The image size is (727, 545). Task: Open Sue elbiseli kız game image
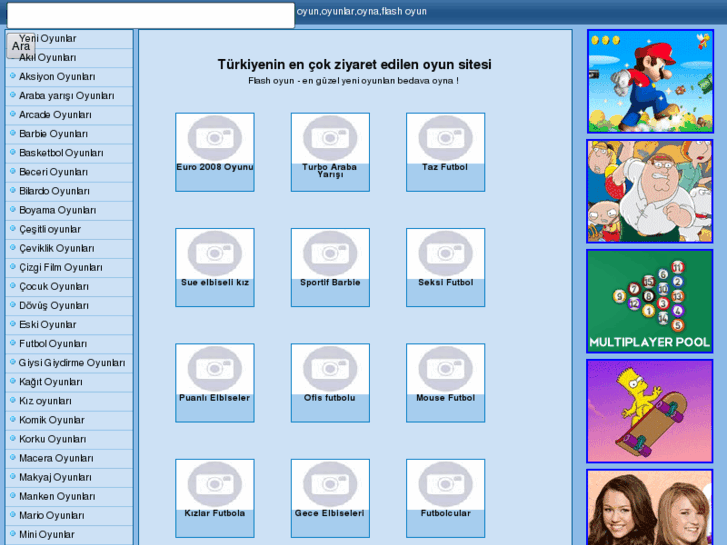tap(215, 253)
